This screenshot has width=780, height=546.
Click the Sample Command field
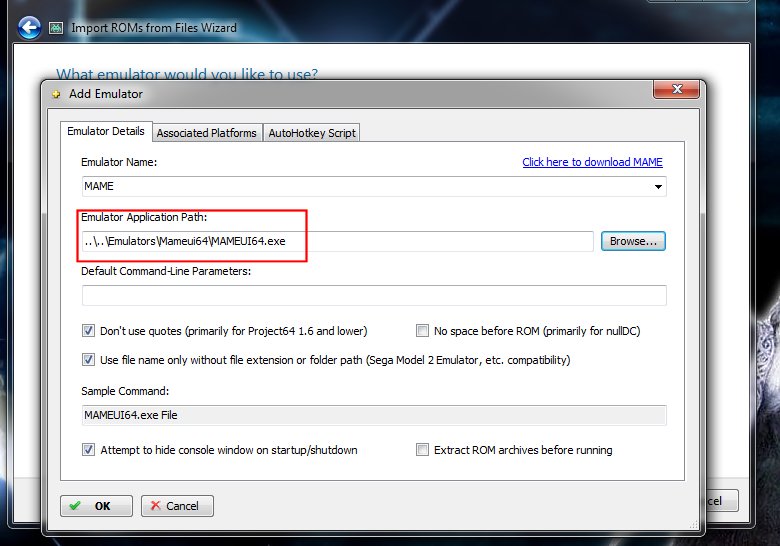[x=374, y=415]
